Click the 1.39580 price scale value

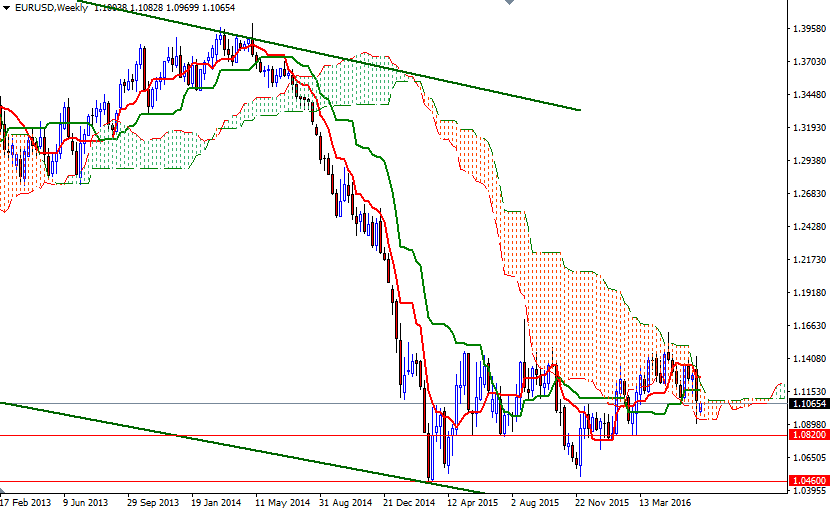tap(808, 29)
